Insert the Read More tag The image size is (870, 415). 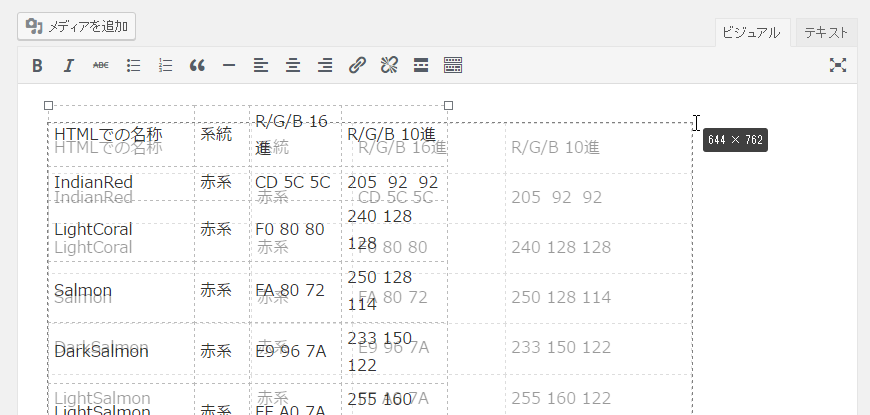(x=421, y=66)
